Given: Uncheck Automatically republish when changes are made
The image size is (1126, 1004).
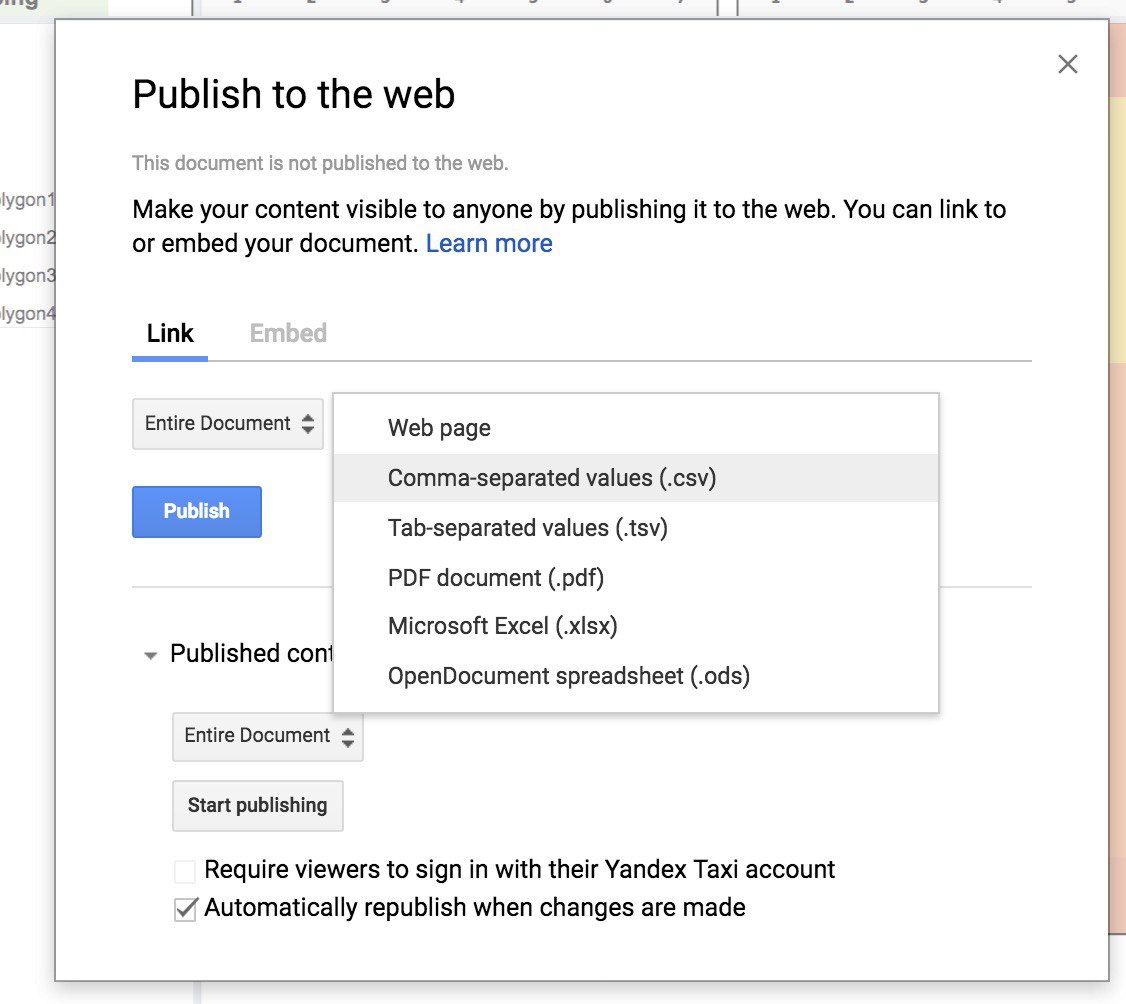Looking at the screenshot, I should [x=185, y=909].
